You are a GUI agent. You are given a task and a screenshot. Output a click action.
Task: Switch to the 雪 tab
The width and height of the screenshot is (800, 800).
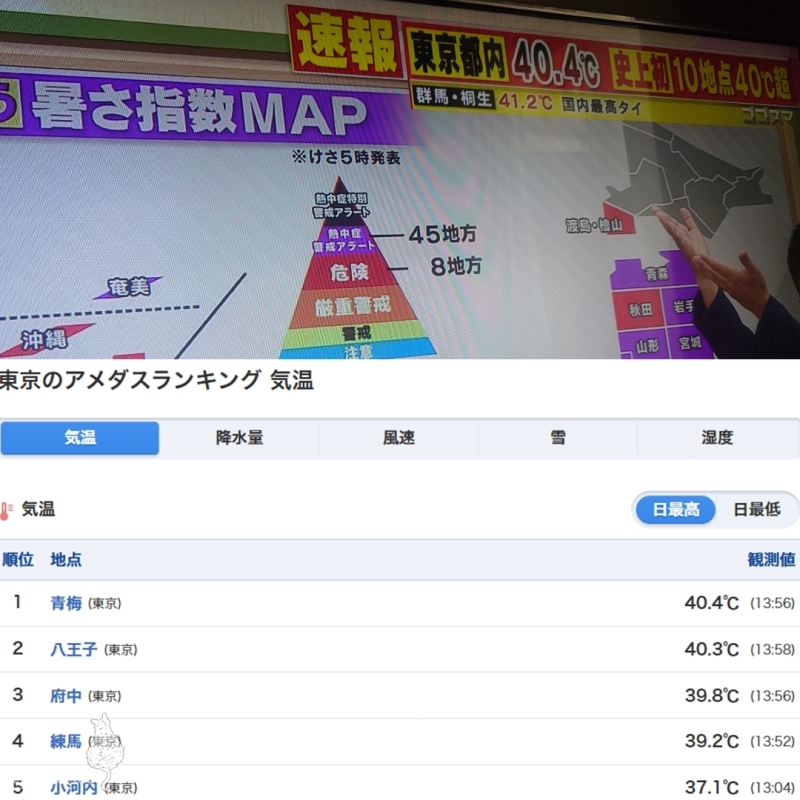(557, 438)
